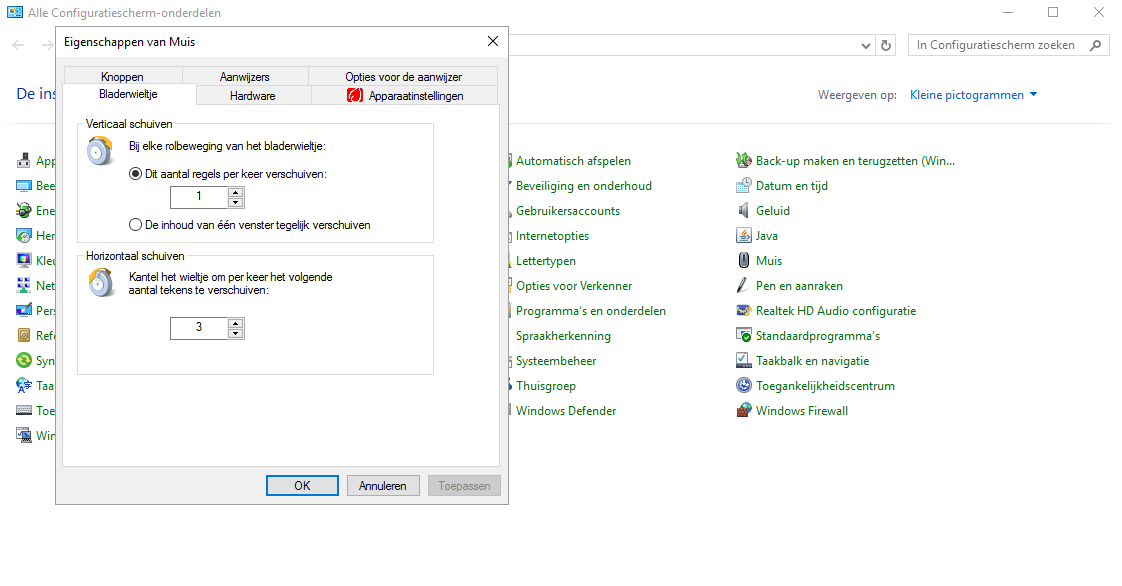Viewport: 1122px width, 586px height.
Task: Click the Realtek HD Audio configuratie icon
Action: coord(743,311)
